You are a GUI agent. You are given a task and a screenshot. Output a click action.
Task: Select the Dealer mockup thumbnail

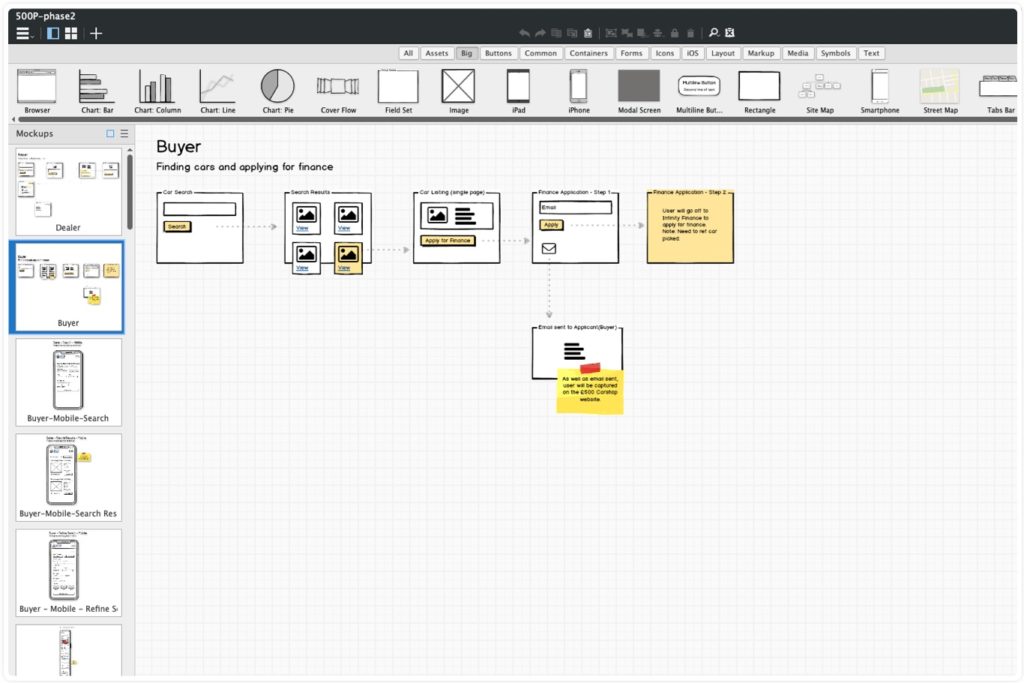coord(67,190)
